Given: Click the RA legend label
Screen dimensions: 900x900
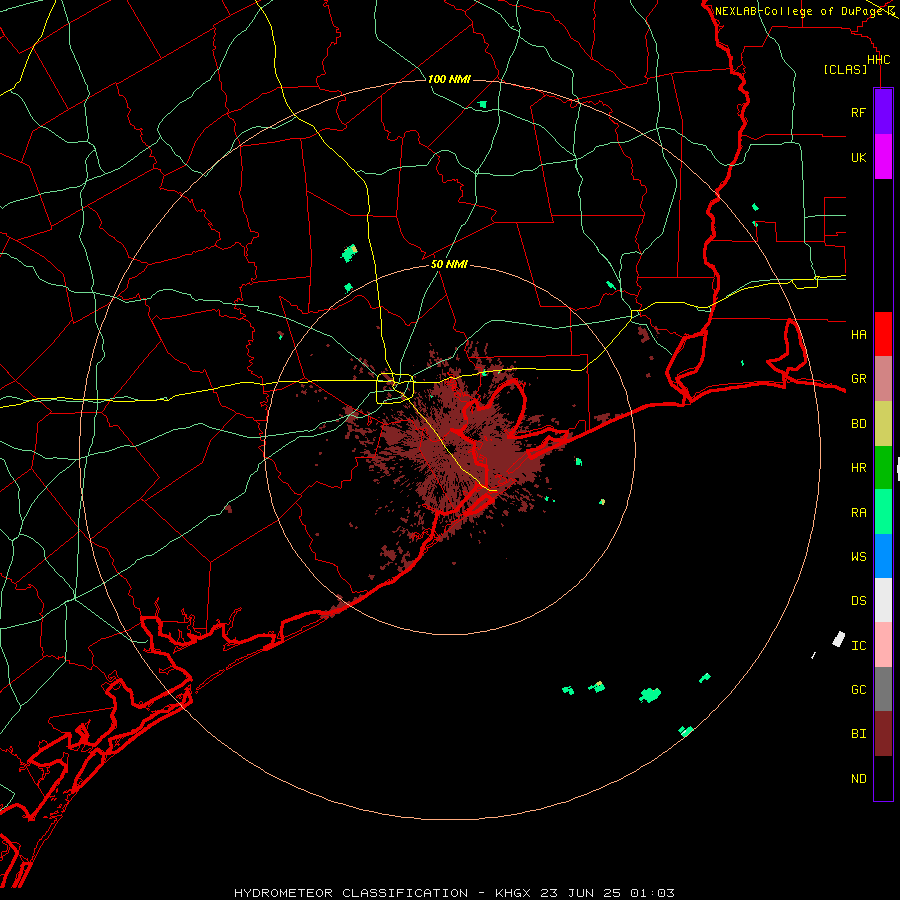Looking at the screenshot, I should [x=858, y=513].
